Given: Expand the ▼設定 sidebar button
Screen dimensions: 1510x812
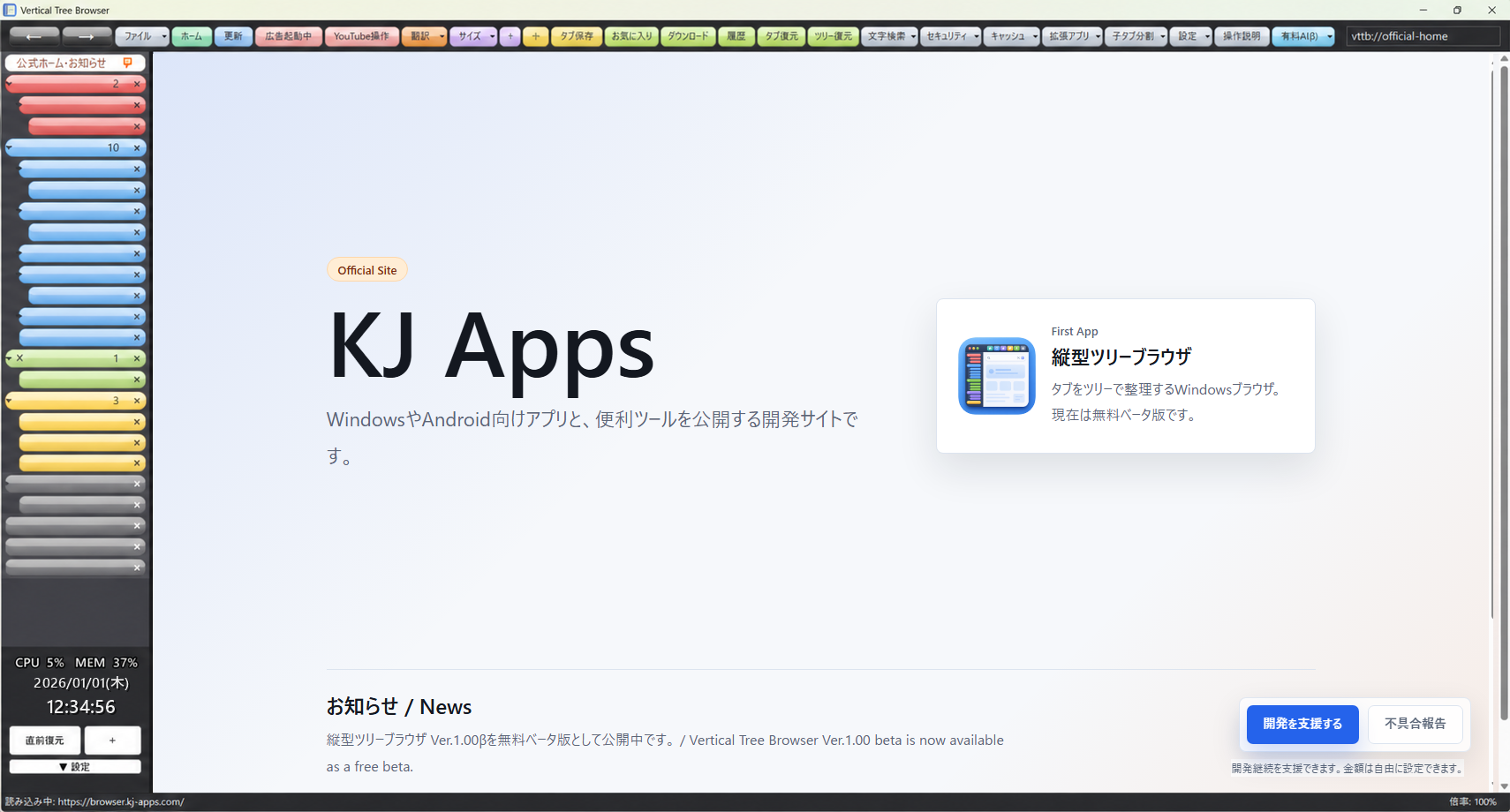Looking at the screenshot, I should point(75,766).
